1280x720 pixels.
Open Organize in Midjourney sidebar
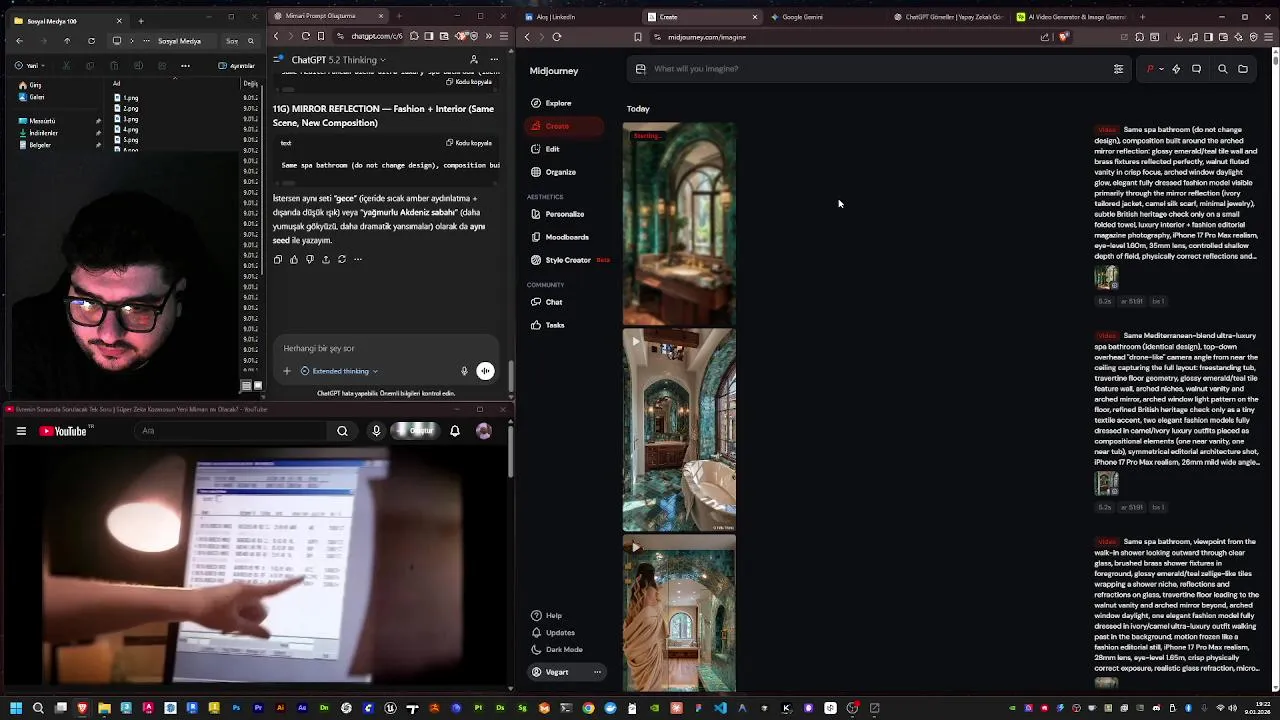554,172
